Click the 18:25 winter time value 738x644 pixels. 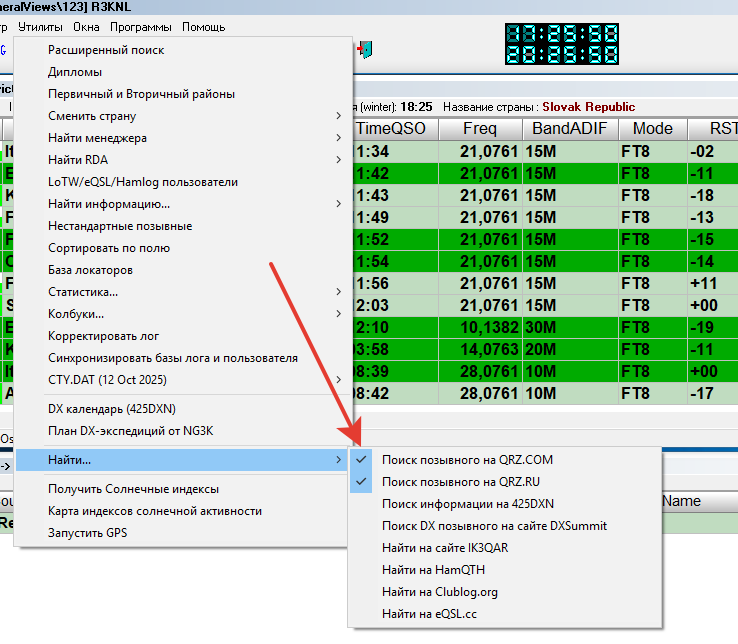coord(416,107)
